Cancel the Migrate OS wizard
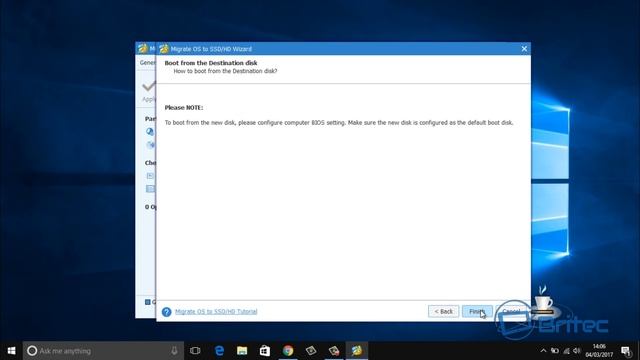Image resolution: width=640 pixels, height=360 pixels. 511,311
